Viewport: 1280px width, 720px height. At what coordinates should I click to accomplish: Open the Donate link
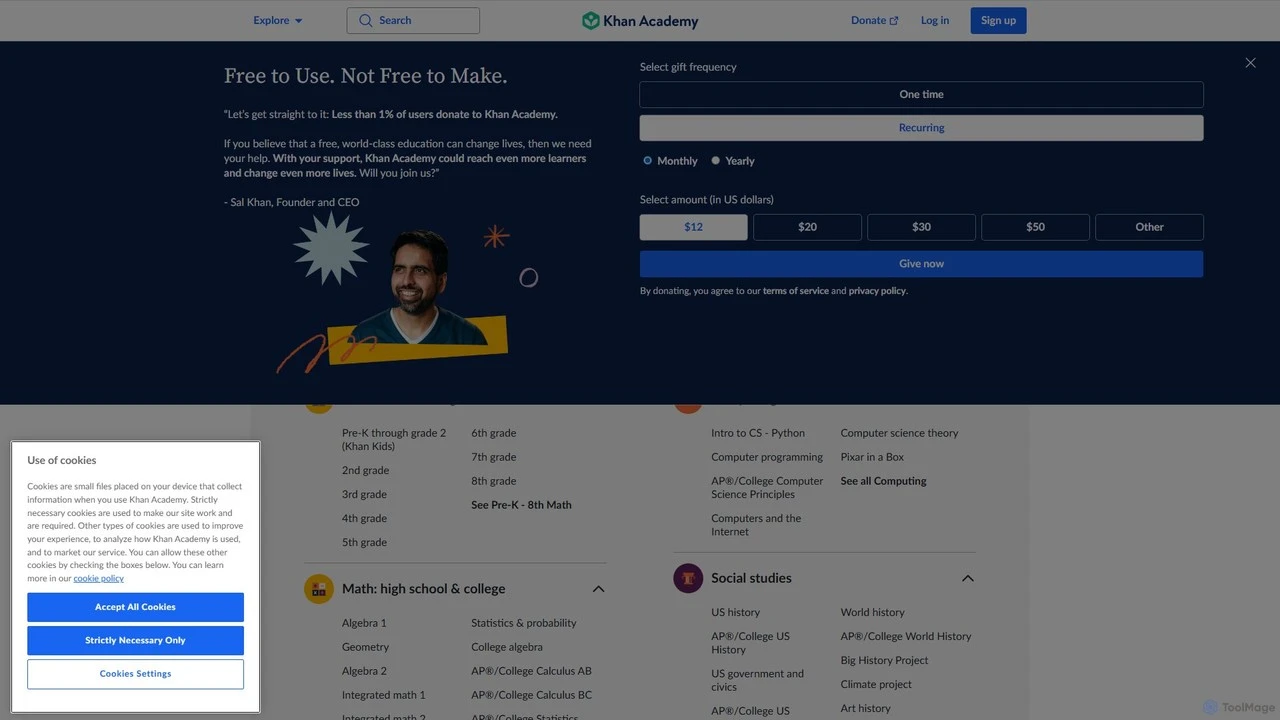874,20
